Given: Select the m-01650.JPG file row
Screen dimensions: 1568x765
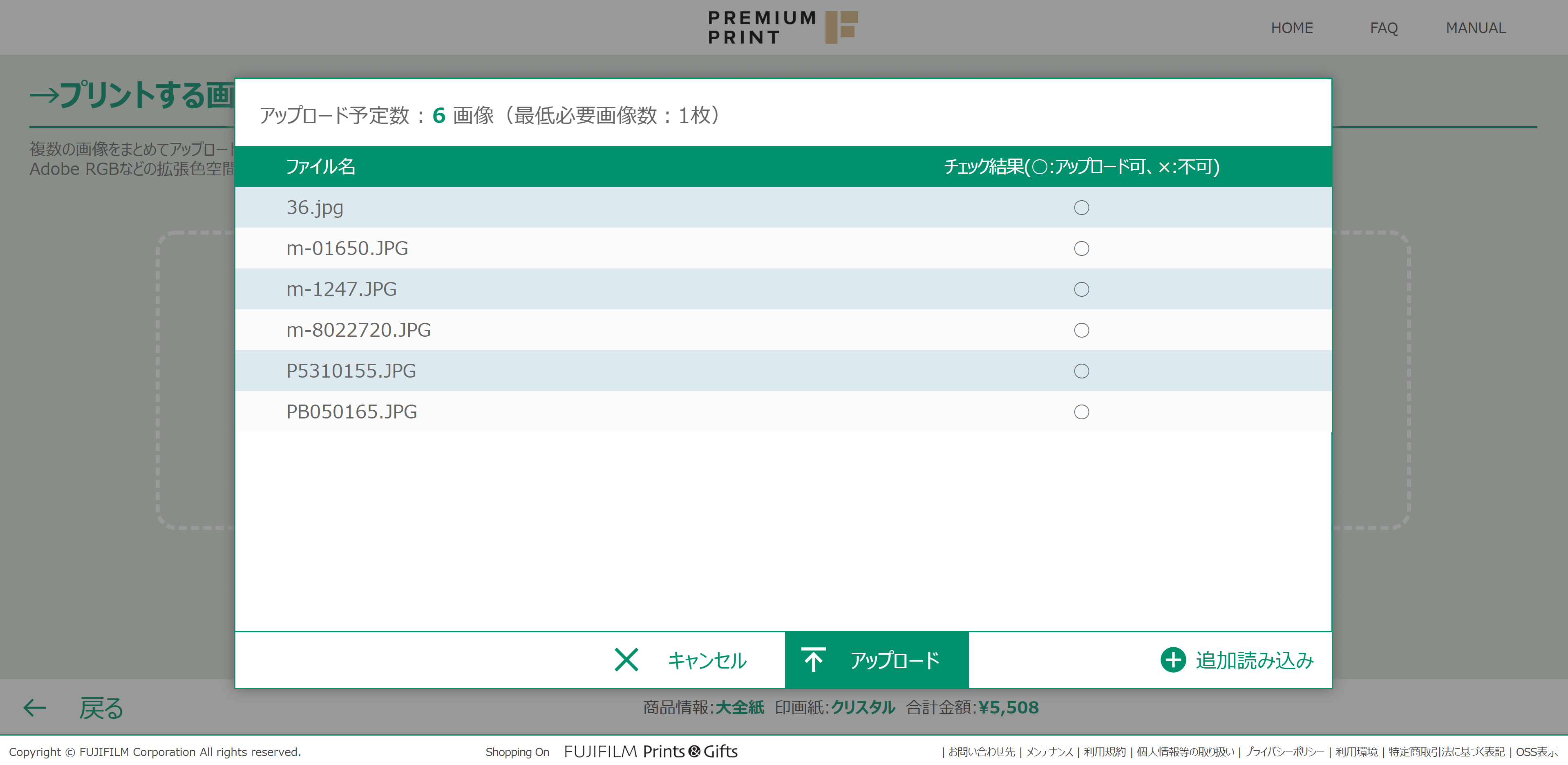Looking at the screenshot, I should (x=347, y=248).
